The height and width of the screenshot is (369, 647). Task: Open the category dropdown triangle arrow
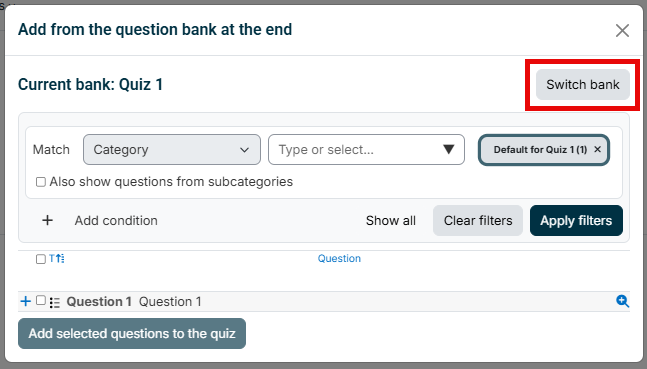(449, 149)
